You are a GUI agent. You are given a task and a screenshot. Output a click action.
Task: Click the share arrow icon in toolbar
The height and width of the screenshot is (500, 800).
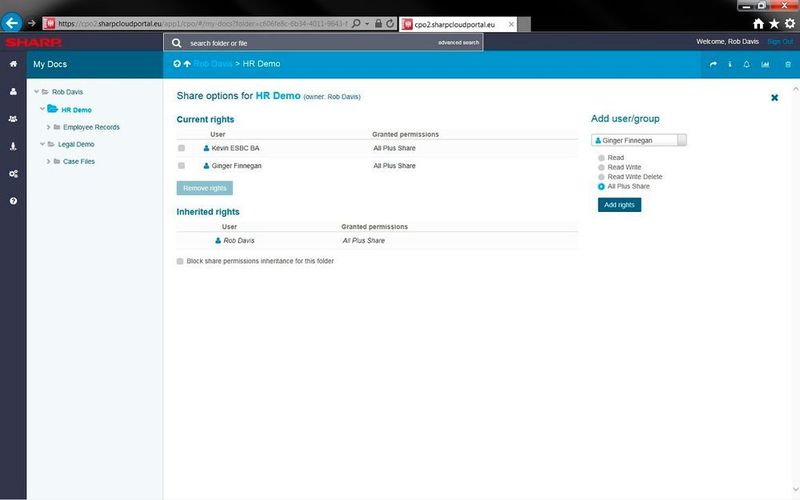tap(713, 64)
